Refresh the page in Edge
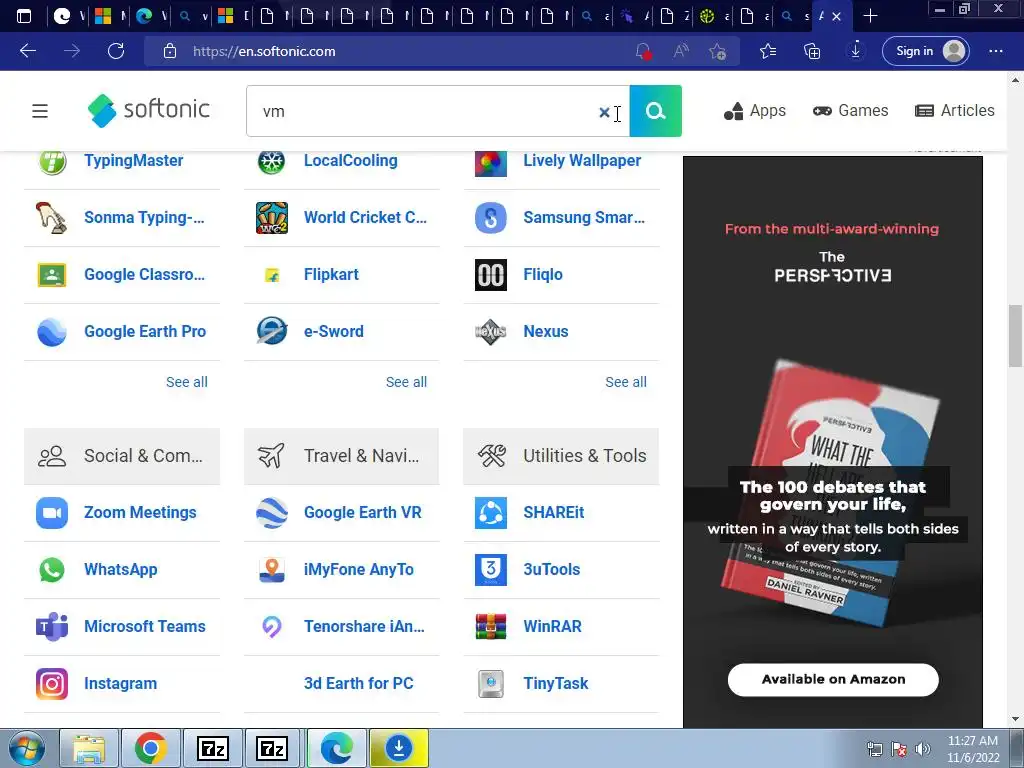Viewport: 1024px width, 768px height. pos(116,51)
